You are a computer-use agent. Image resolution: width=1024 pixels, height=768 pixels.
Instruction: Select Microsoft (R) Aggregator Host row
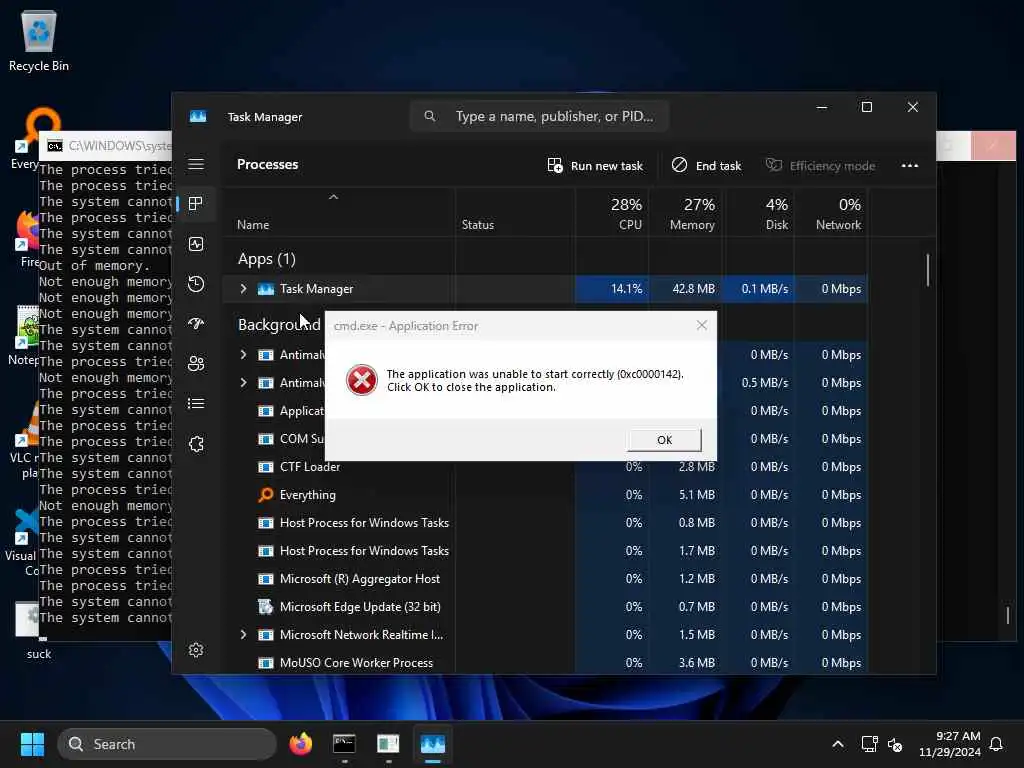tap(545, 579)
